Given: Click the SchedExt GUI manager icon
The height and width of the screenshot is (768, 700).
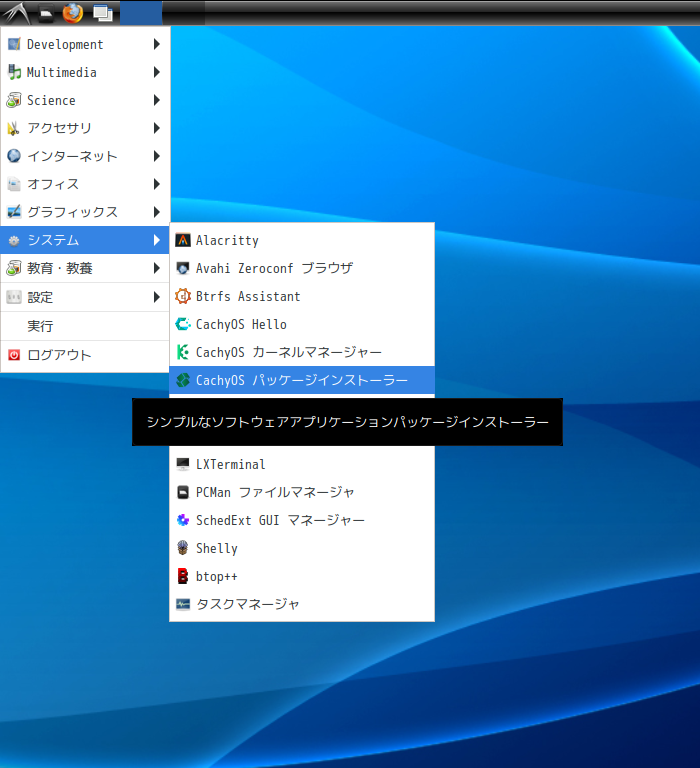Looking at the screenshot, I should pyautogui.click(x=183, y=520).
